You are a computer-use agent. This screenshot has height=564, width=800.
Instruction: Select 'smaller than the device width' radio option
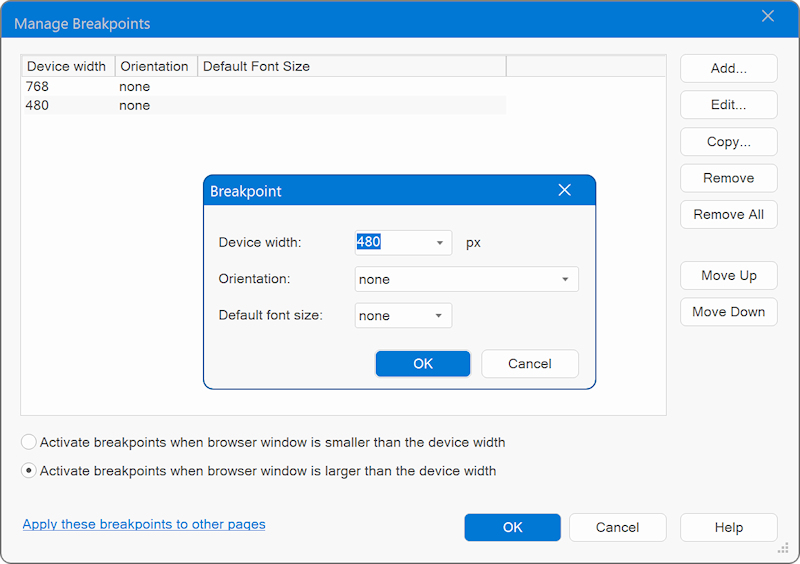pyautogui.click(x=29, y=442)
